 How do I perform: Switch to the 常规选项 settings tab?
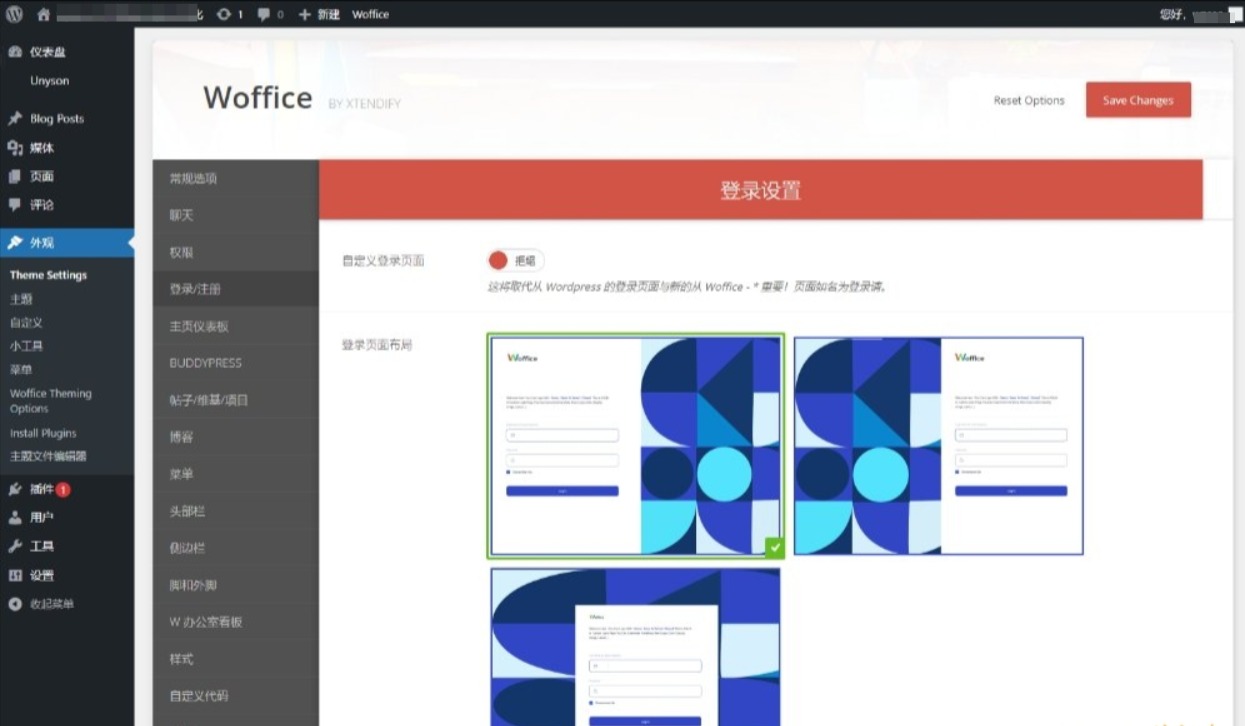(236, 178)
